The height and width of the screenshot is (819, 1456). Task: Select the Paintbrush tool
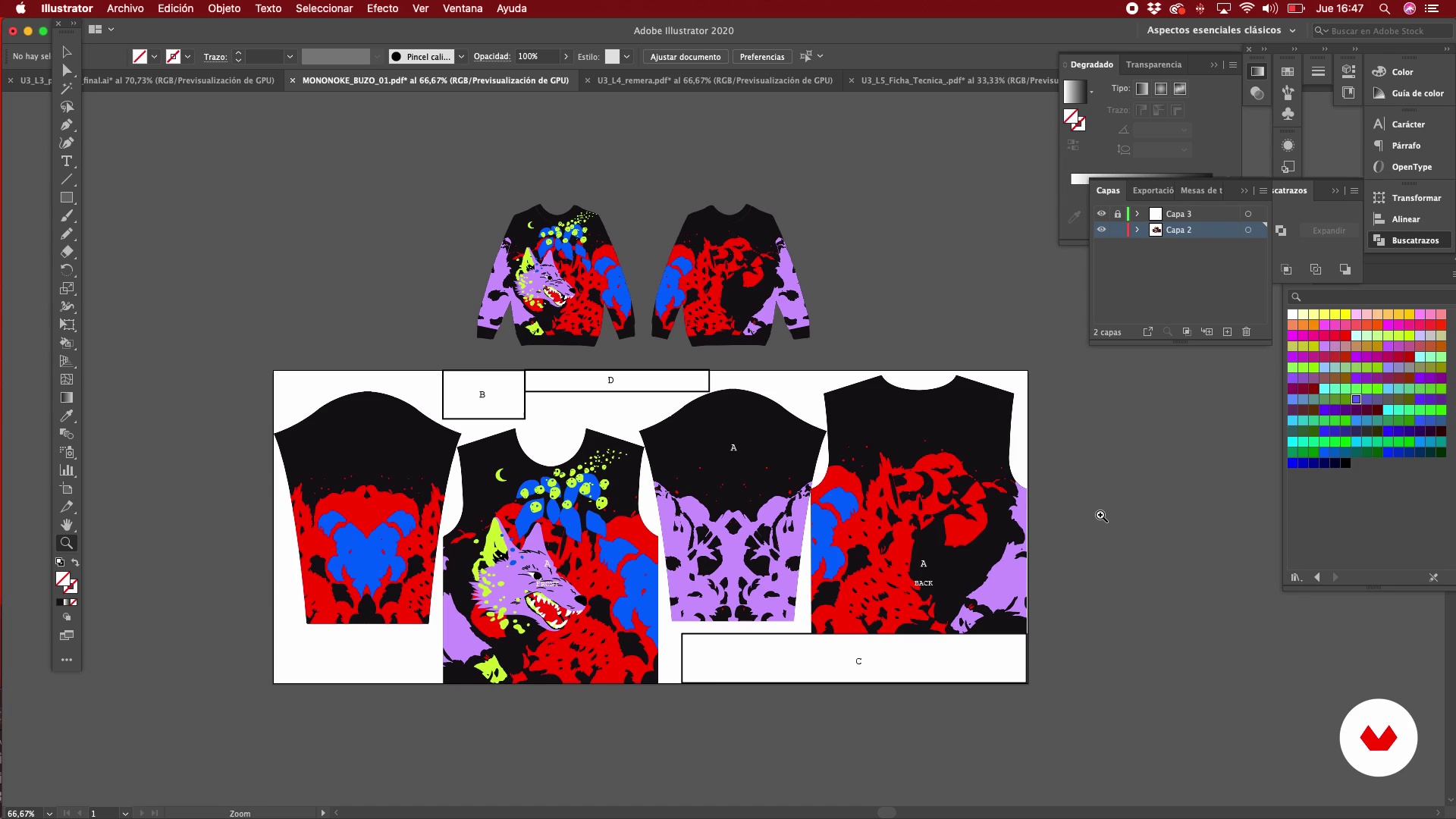pos(67,215)
